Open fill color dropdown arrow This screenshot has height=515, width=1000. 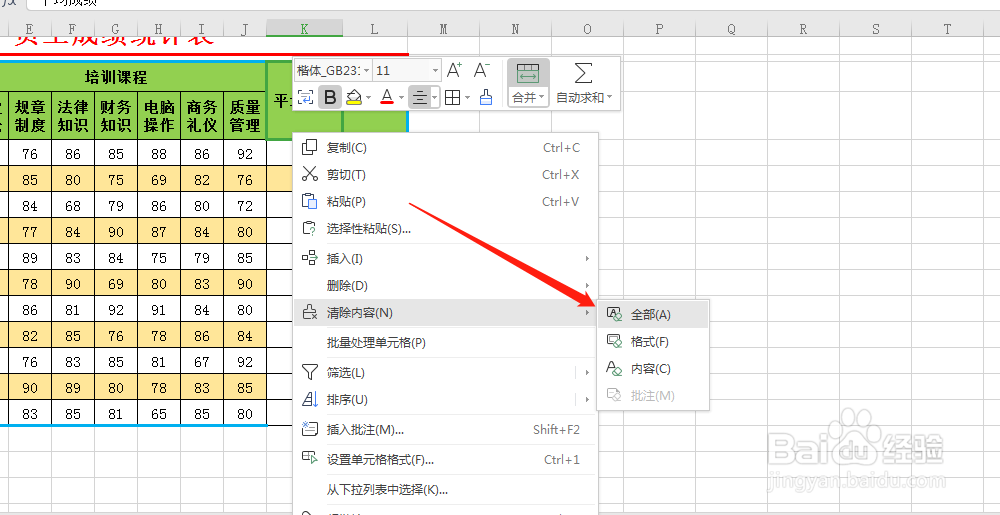(369, 98)
